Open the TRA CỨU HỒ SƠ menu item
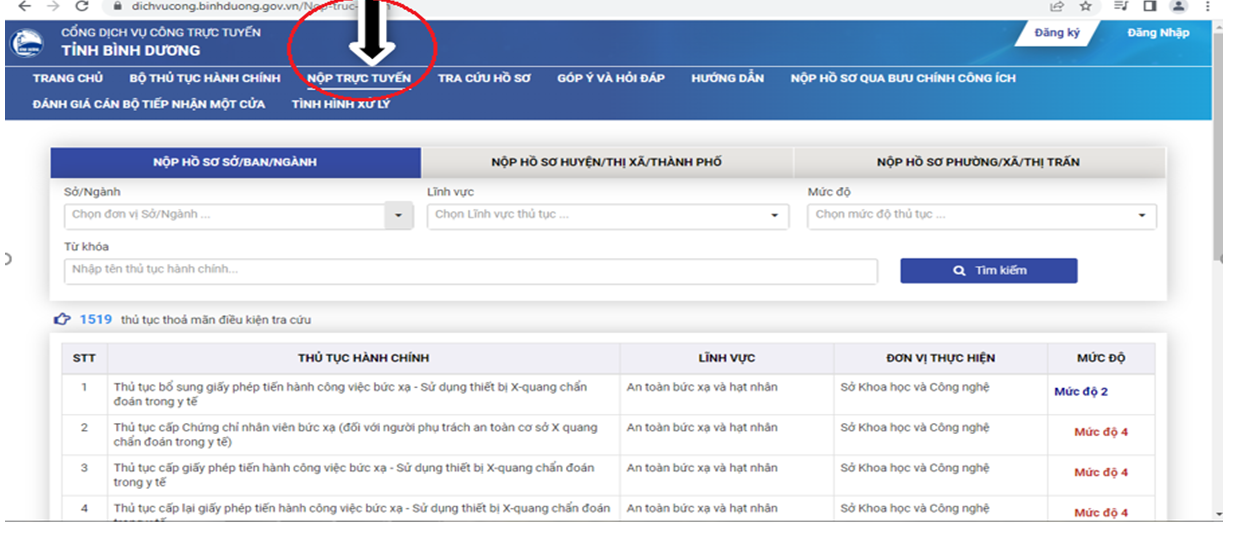Screen dimensions: 1236x534 [484, 78]
